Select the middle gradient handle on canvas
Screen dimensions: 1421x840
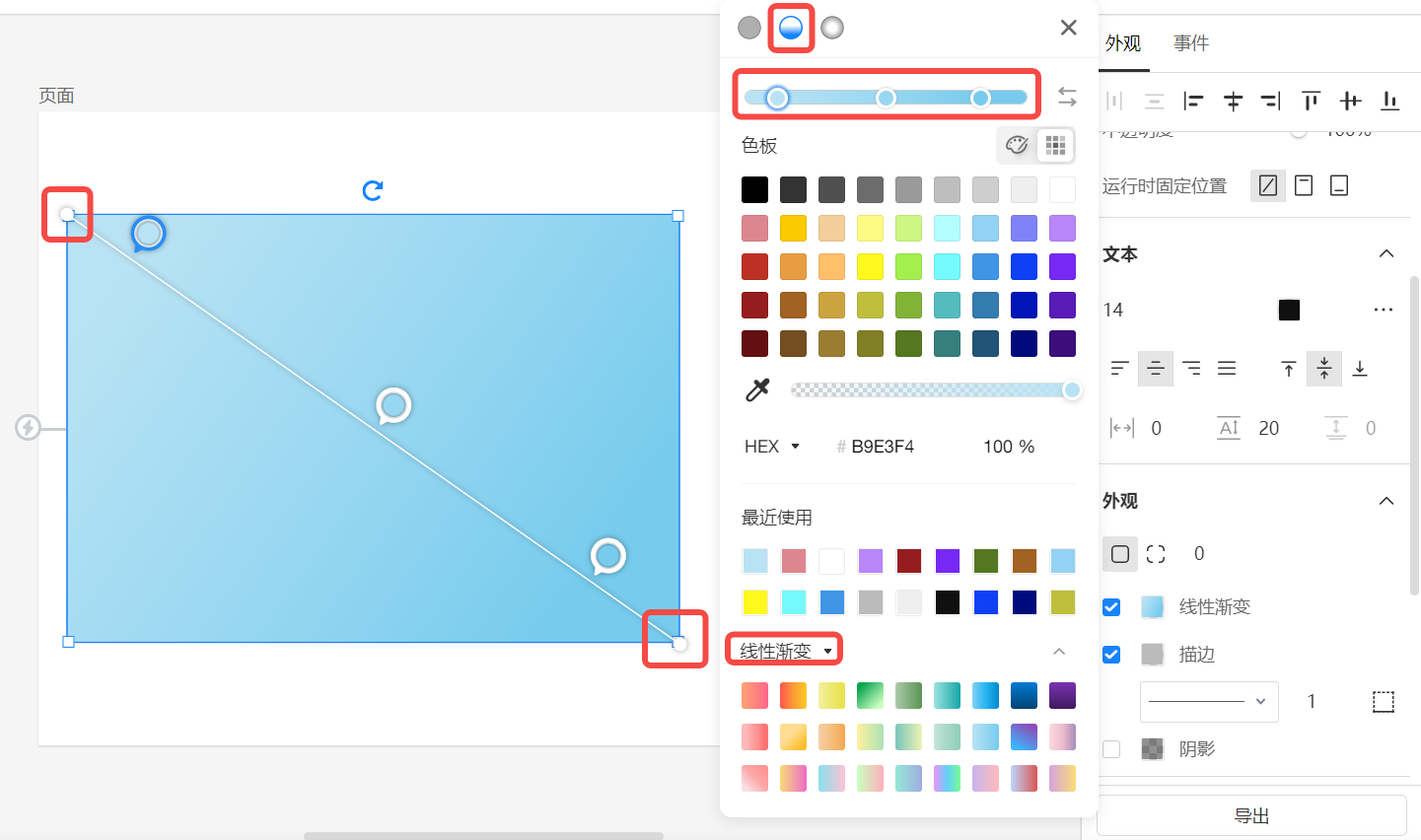(393, 405)
